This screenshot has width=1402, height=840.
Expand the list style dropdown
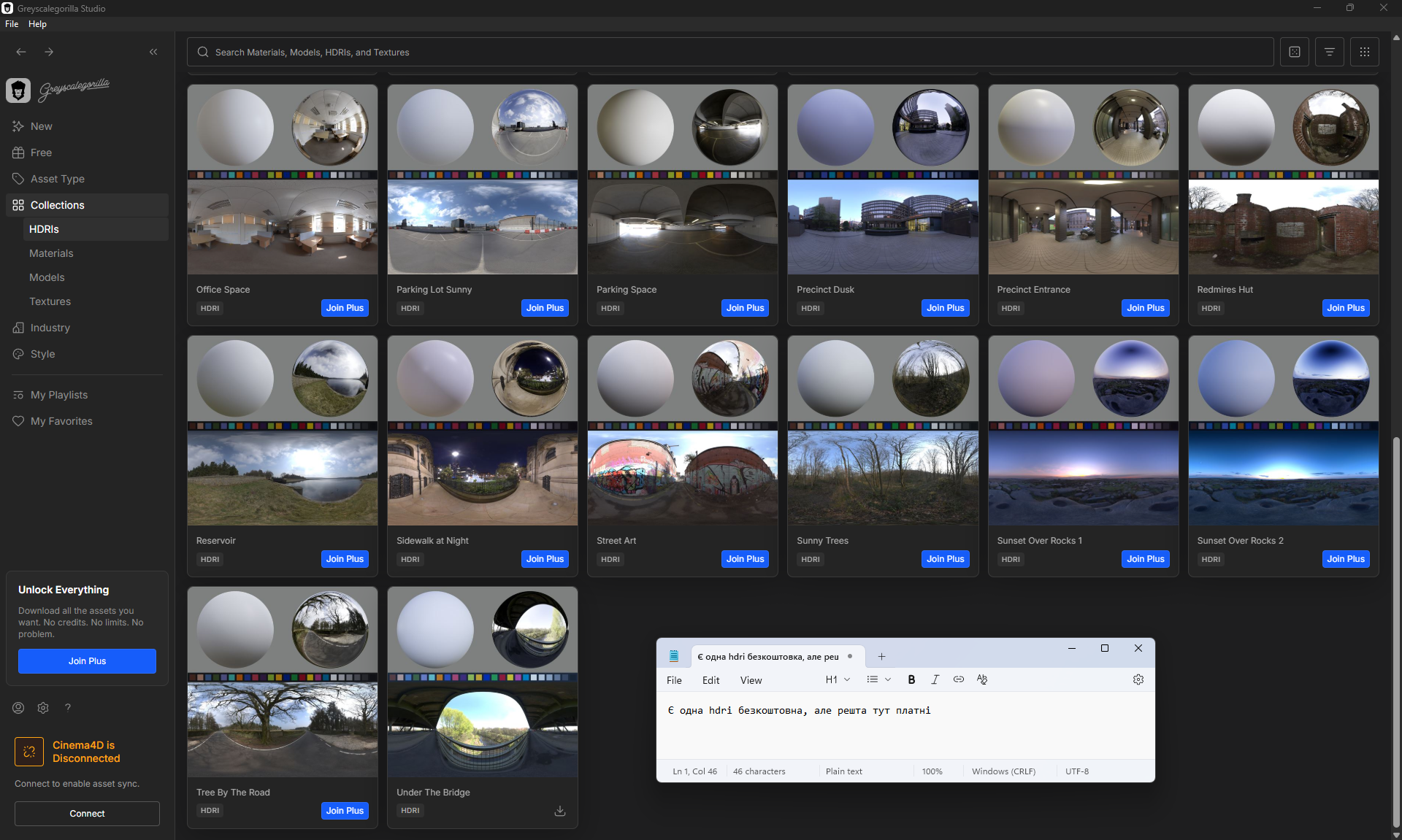tap(878, 679)
